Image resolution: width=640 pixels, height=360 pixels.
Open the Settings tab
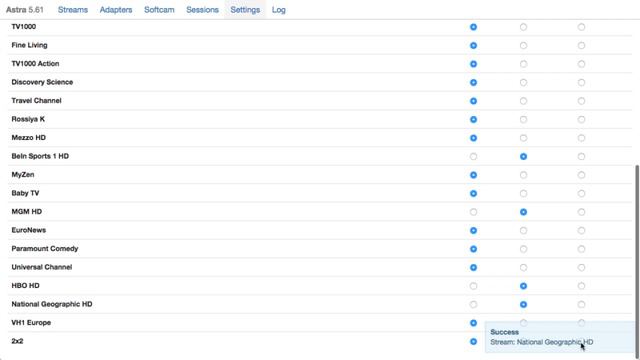click(x=245, y=10)
